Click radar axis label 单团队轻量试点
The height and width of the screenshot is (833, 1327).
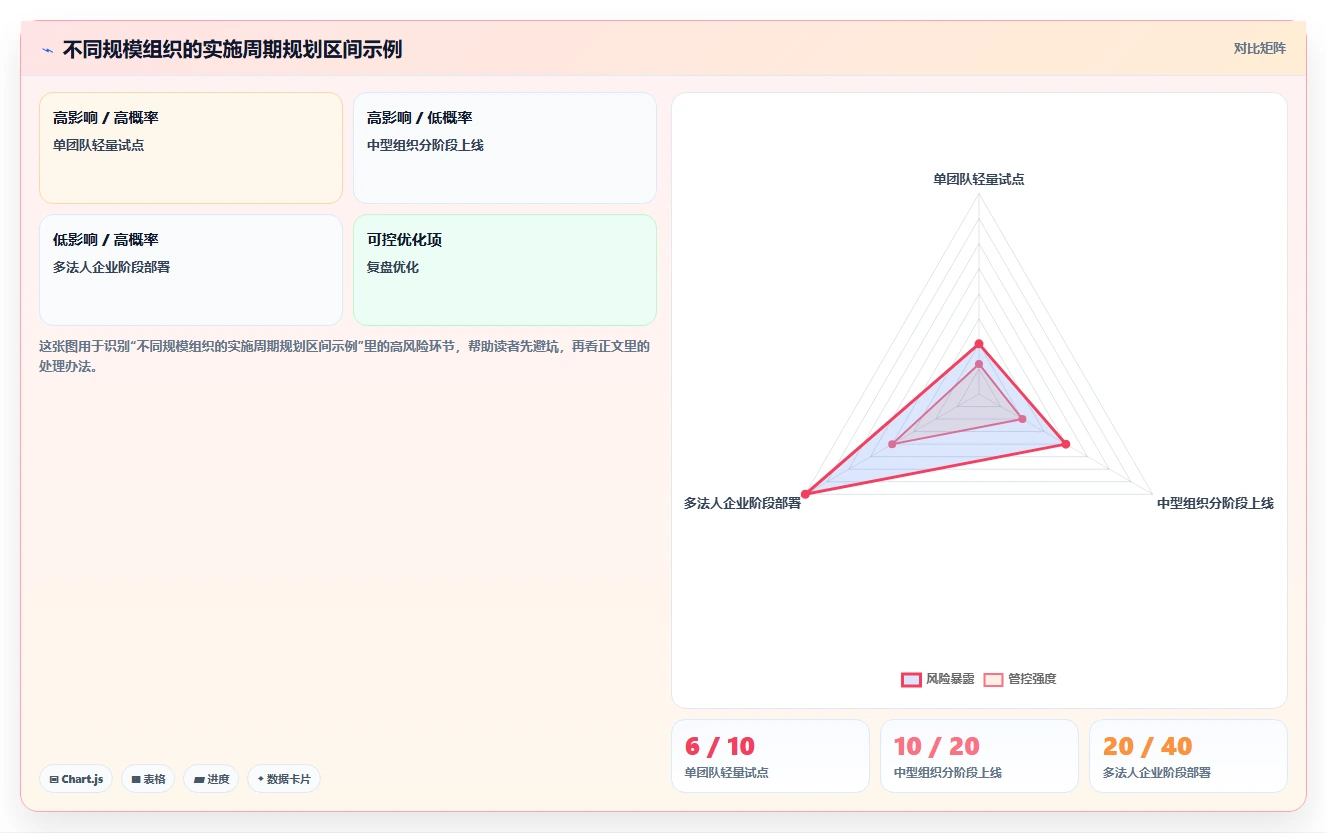[979, 179]
